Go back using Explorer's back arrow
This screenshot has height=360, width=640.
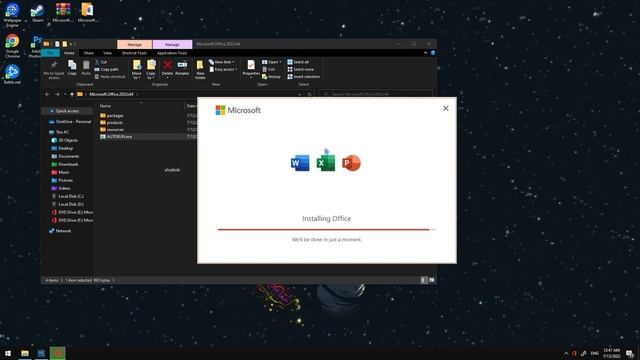(x=47, y=94)
